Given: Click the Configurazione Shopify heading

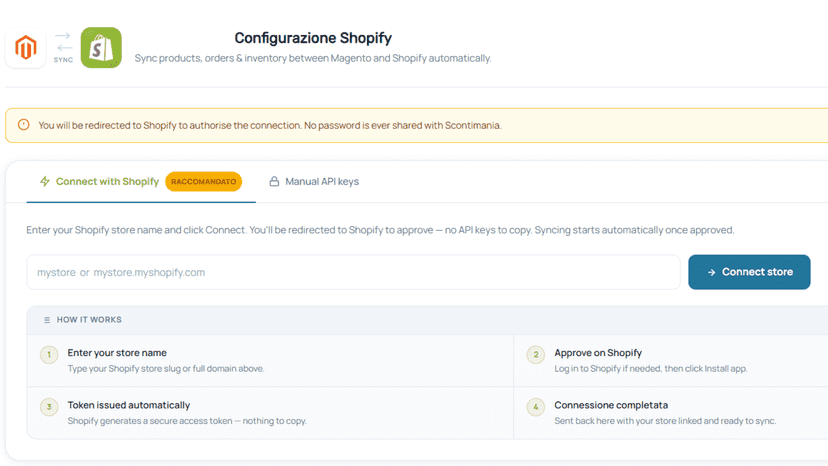Looking at the screenshot, I should (313, 38).
